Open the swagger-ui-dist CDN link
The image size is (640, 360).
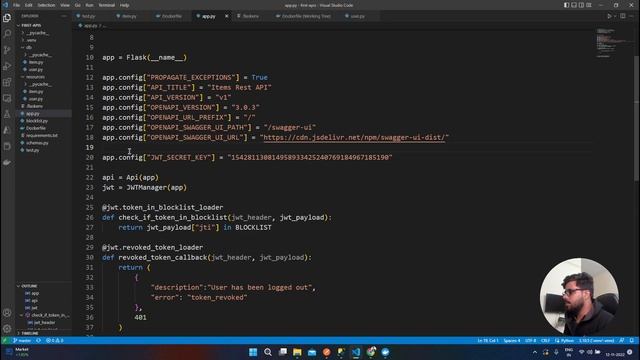coord(354,138)
